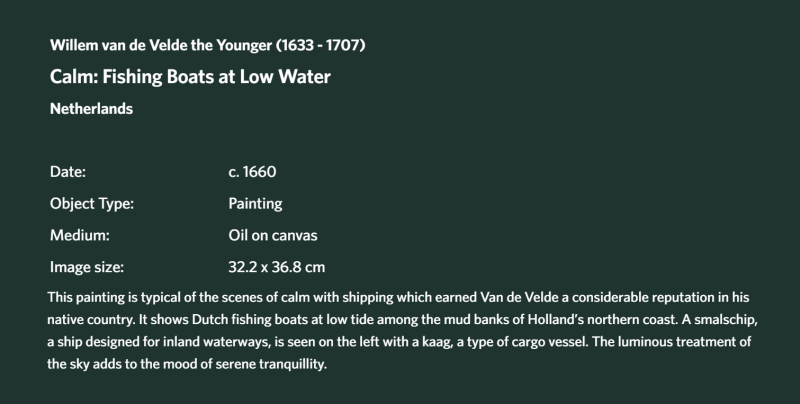Image resolution: width=800 pixels, height=404 pixels.
Task: Click the 32.2 x 36.8 cm dimensions
Action: (277, 267)
